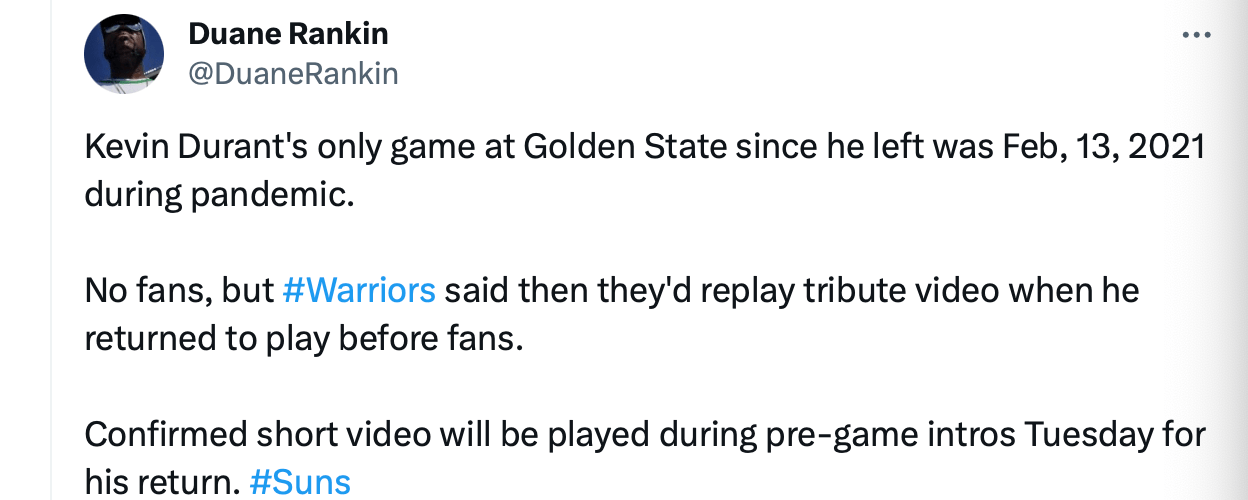Screen dimensions: 1248x500
Task: Click the "his return." text
Action: click(160, 482)
